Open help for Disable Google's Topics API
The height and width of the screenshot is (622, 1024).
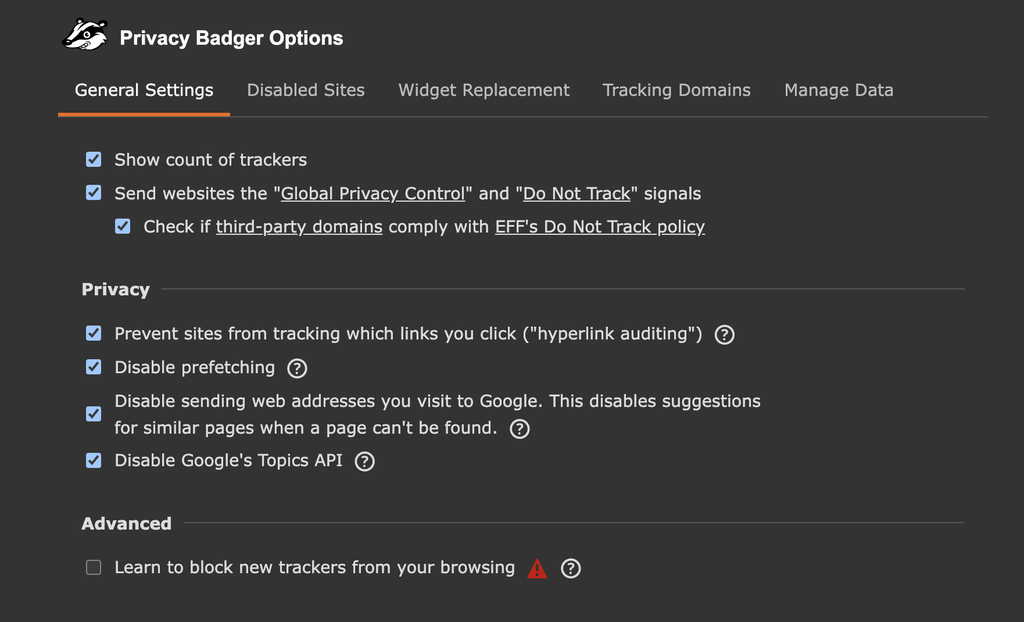(364, 461)
